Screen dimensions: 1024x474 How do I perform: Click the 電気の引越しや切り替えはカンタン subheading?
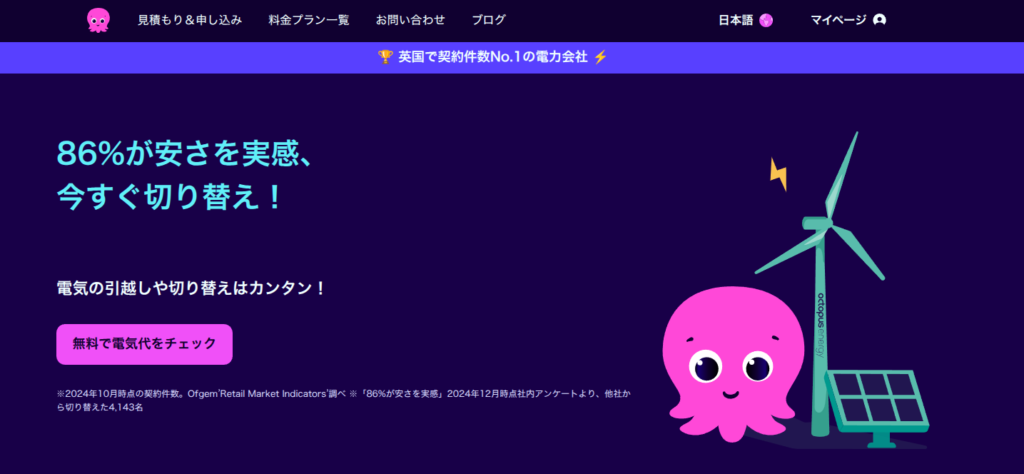click(191, 288)
